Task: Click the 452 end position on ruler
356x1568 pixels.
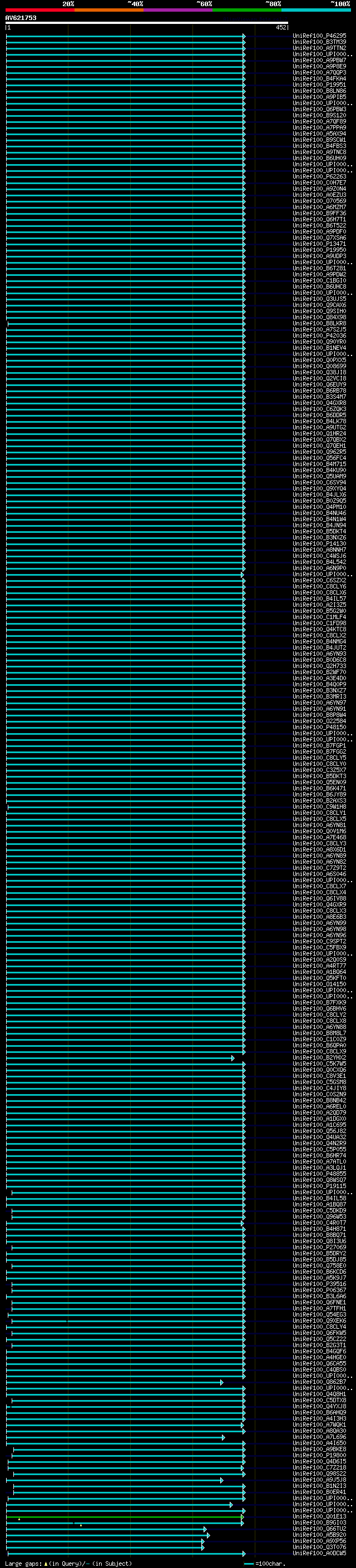Action: coord(280,27)
